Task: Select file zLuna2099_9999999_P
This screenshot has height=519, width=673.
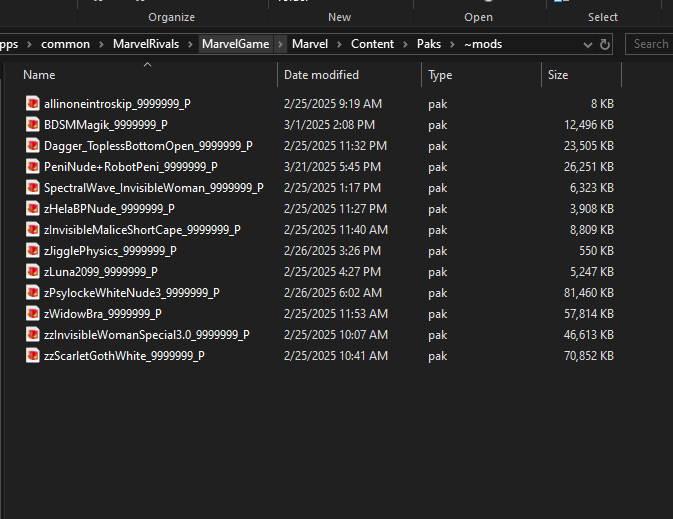Action: 100,272
